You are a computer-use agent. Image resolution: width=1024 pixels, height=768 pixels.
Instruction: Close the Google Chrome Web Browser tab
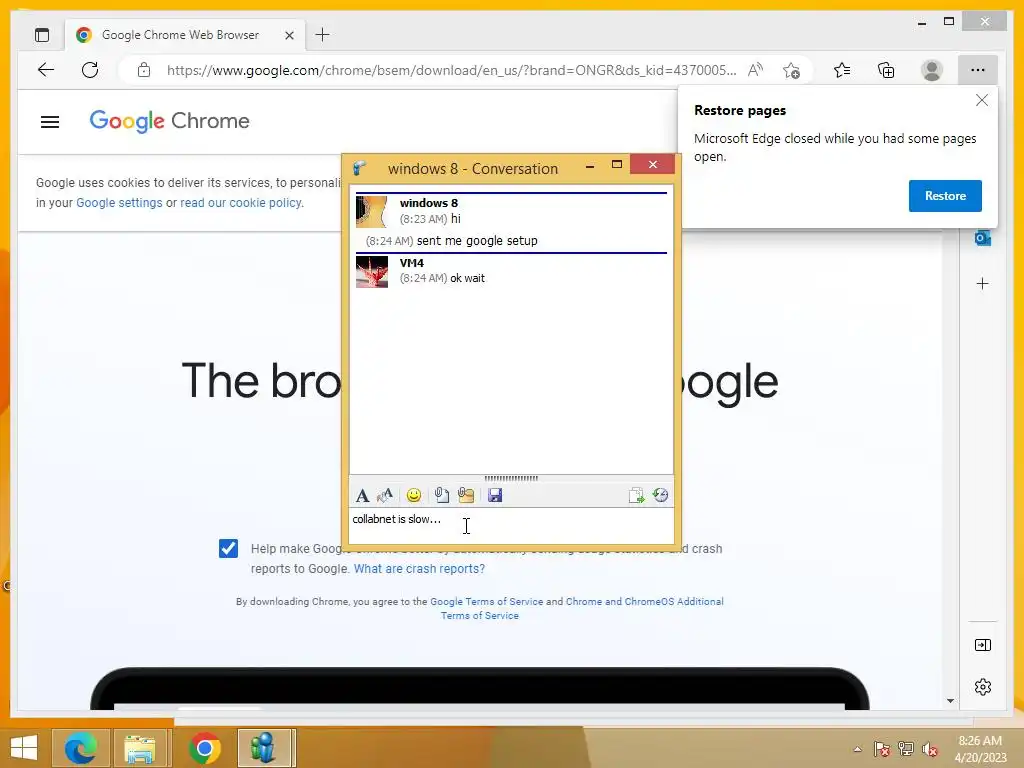[x=289, y=35]
